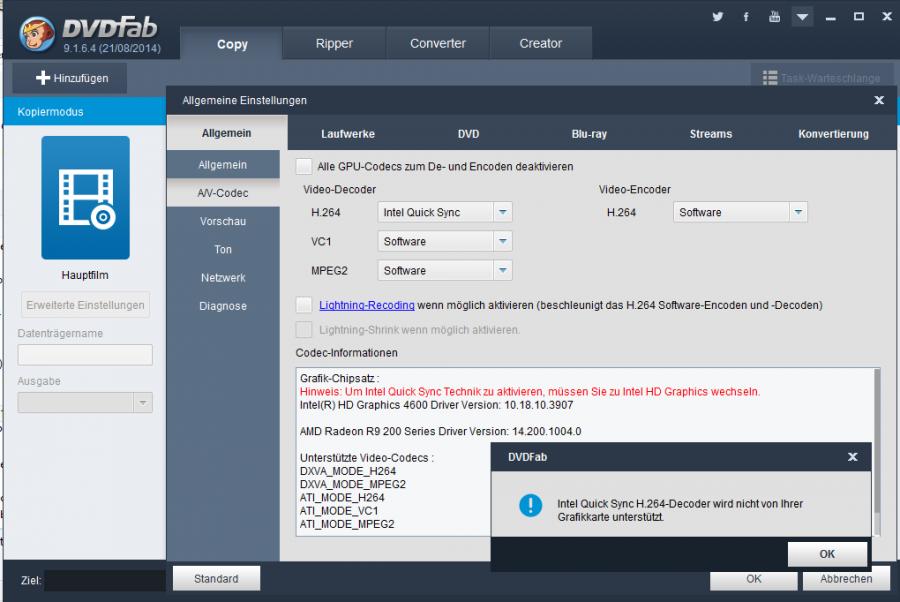900x602 pixels.
Task: Switch to the Converter tab
Action: click(437, 44)
